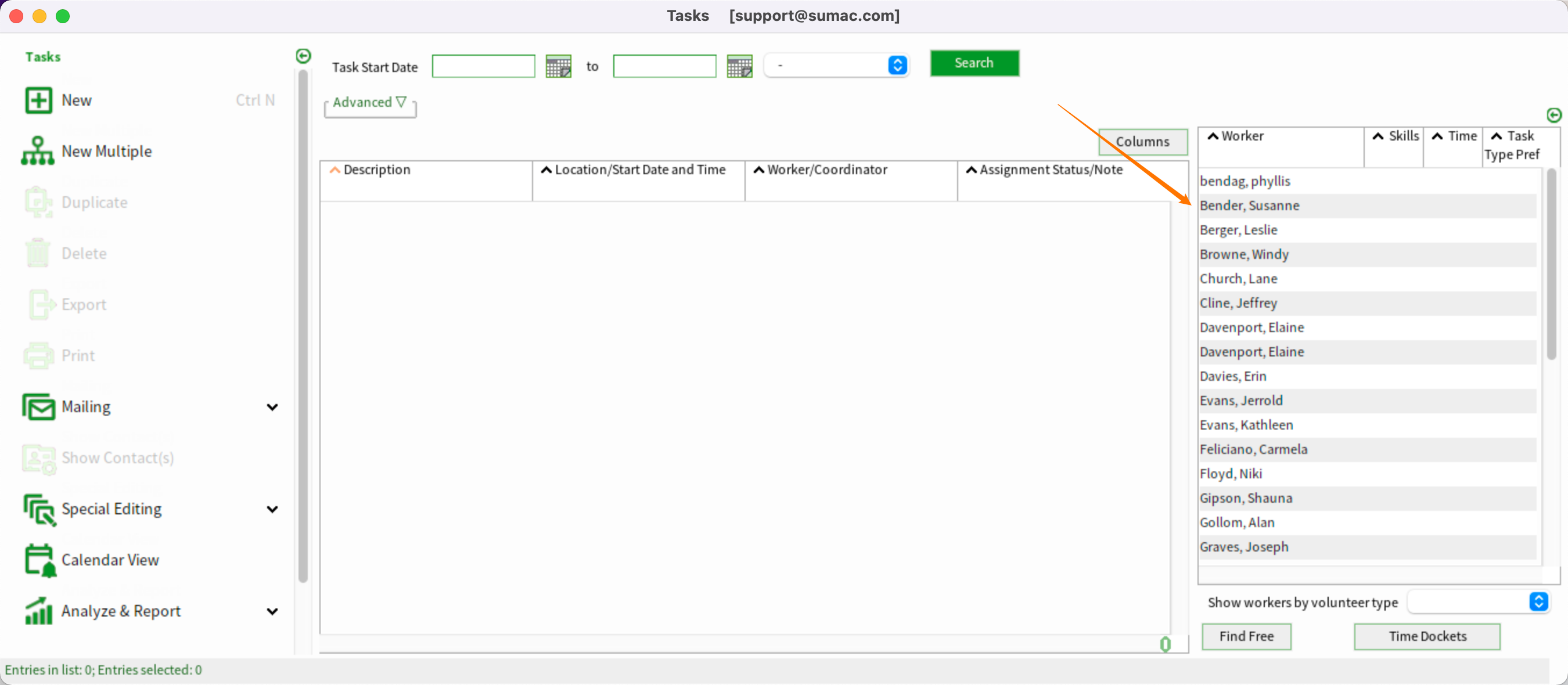
Task: Click the Task Start Date from field
Action: (x=483, y=66)
